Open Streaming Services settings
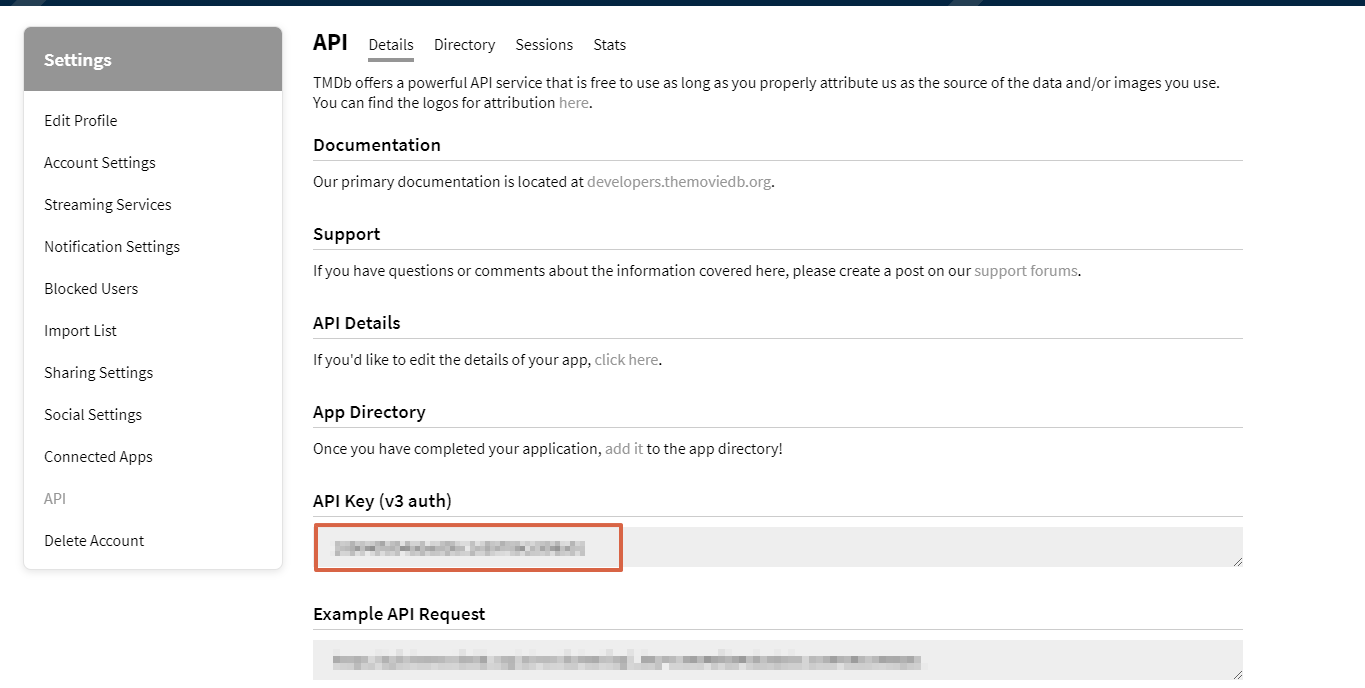The width and height of the screenshot is (1365, 688). 107,204
